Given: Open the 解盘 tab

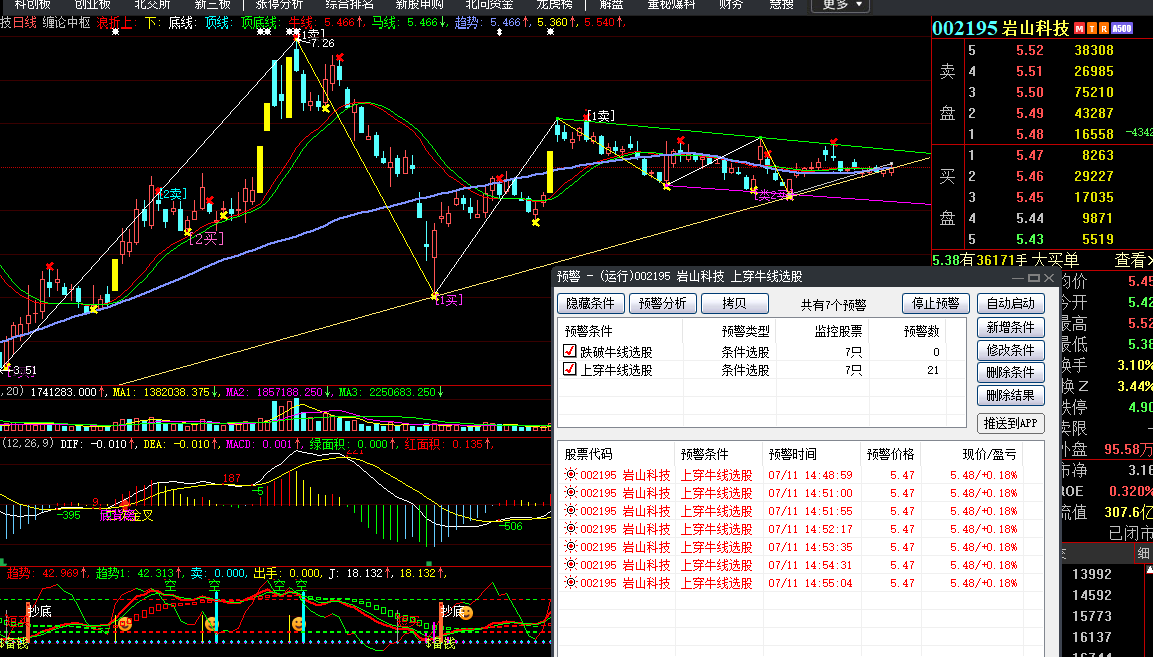Looking at the screenshot, I should click(612, 4).
